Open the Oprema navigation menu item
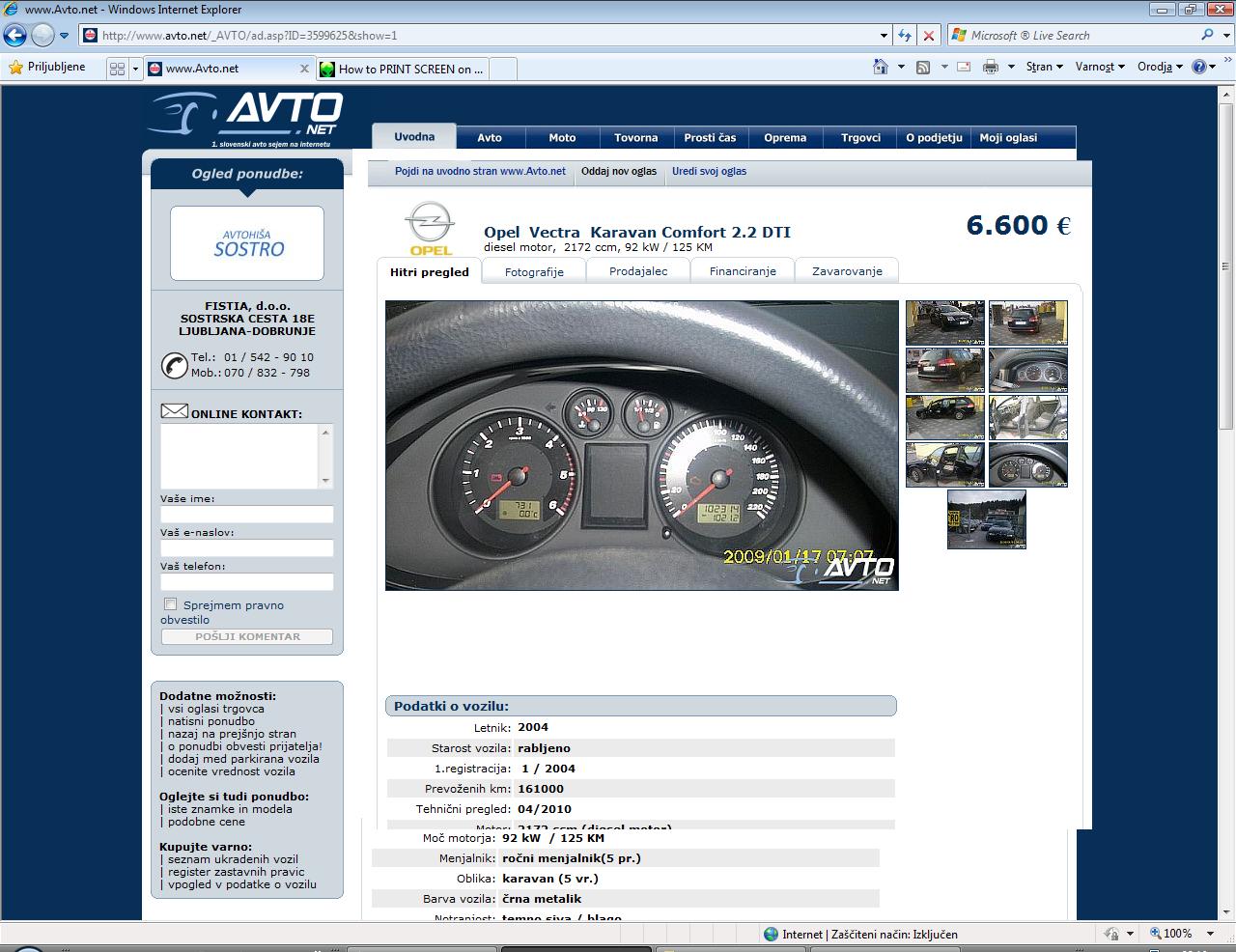 [785, 138]
